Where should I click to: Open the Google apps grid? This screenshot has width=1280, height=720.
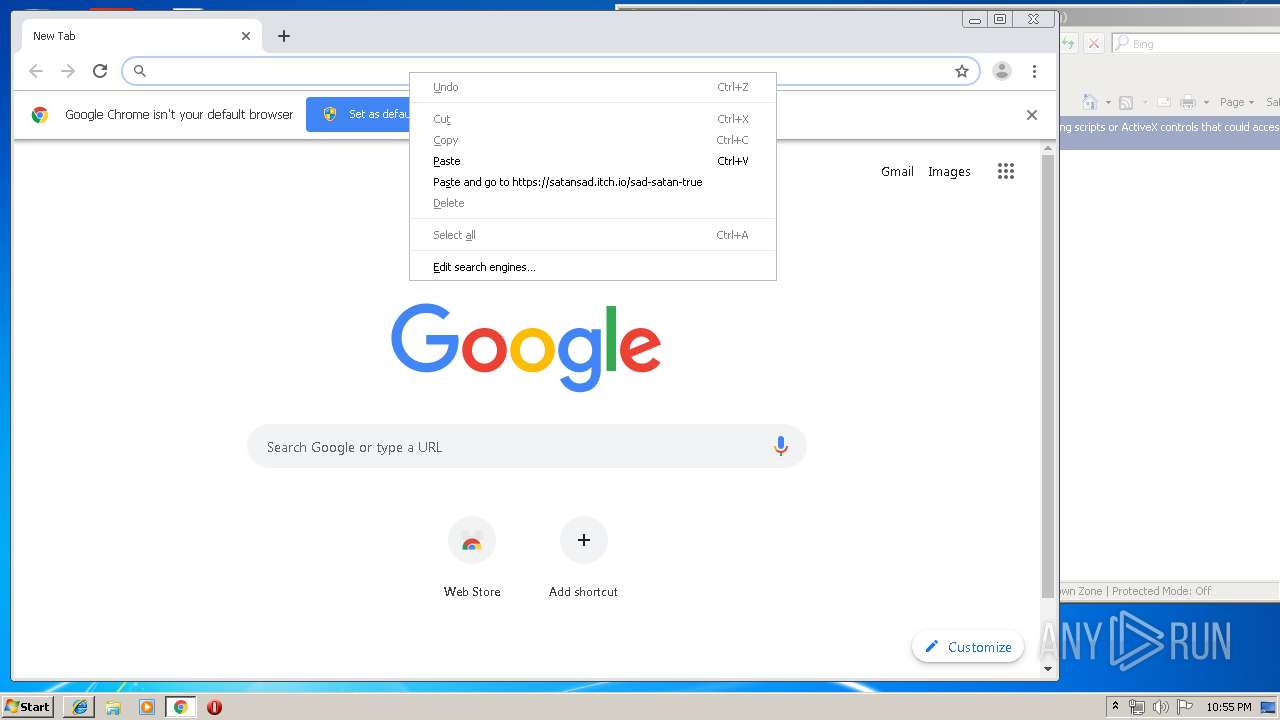coord(1006,171)
